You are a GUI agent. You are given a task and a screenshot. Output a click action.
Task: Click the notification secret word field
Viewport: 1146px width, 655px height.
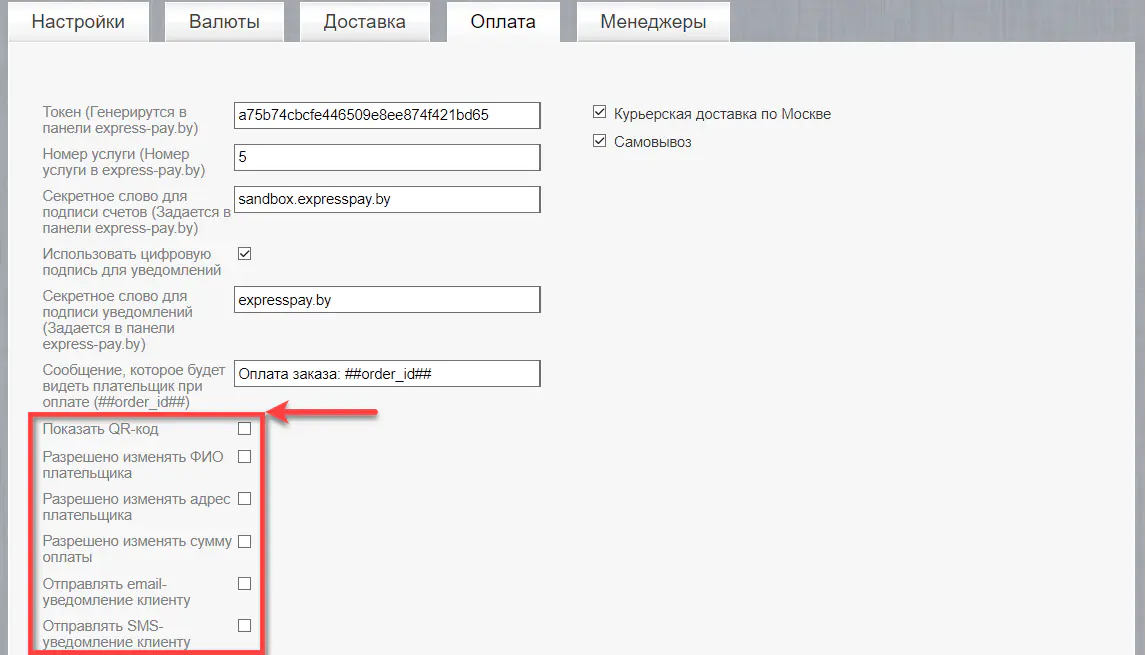coord(387,299)
